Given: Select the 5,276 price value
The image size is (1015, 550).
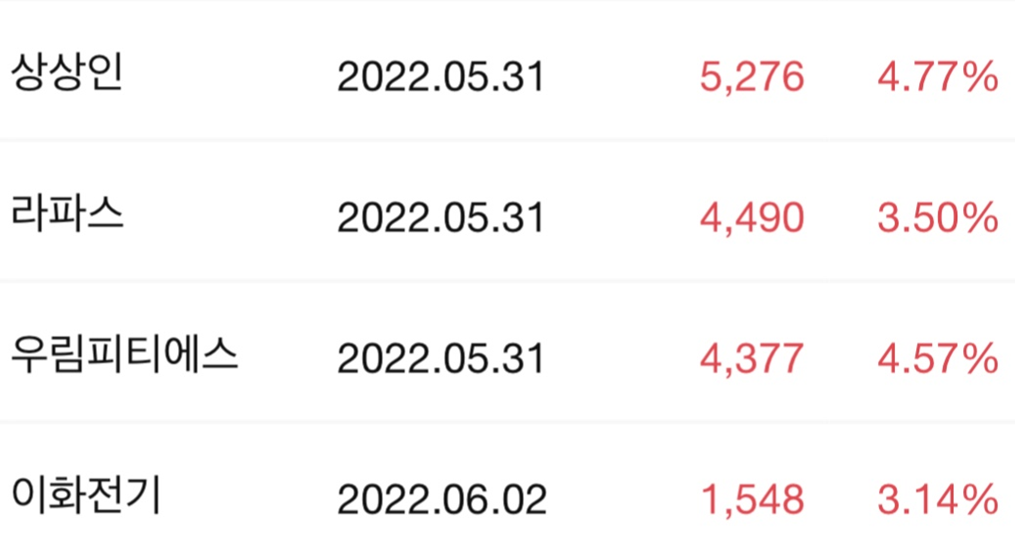Looking at the screenshot, I should coord(752,77).
